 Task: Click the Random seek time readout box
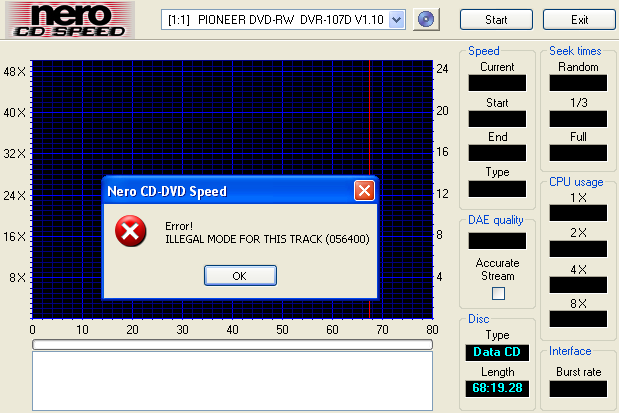pos(579,83)
